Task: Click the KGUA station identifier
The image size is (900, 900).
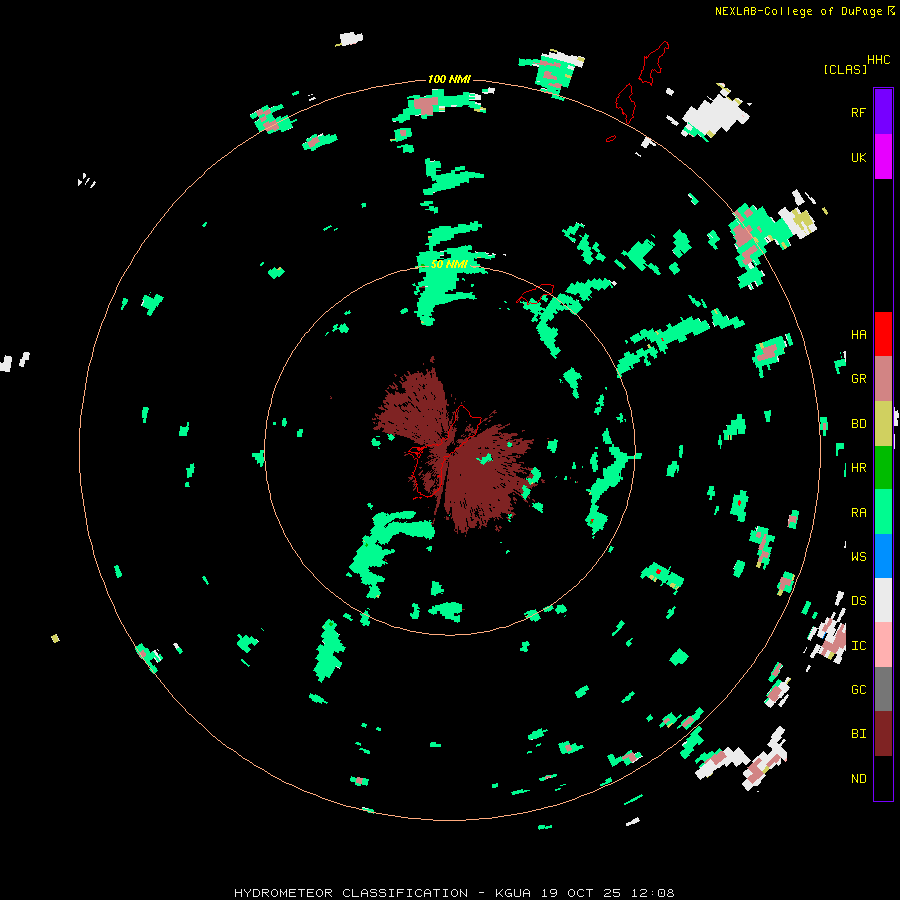Action: [513, 893]
